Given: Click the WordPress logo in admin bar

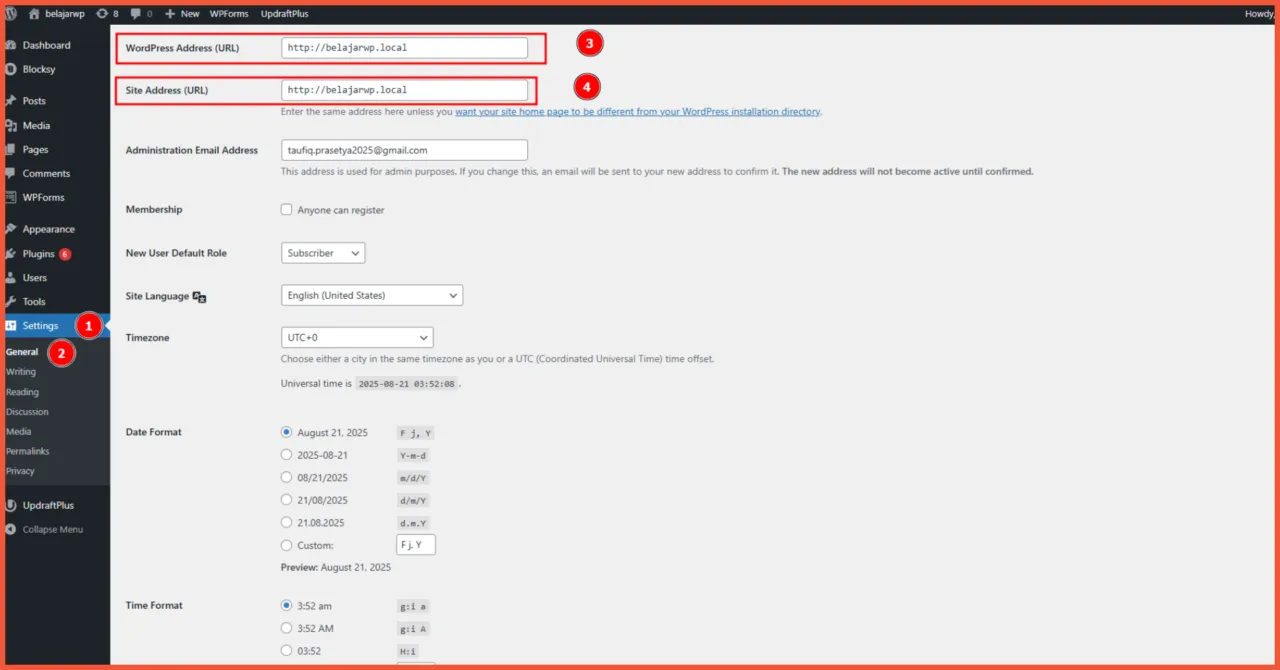Looking at the screenshot, I should pos(11,14).
